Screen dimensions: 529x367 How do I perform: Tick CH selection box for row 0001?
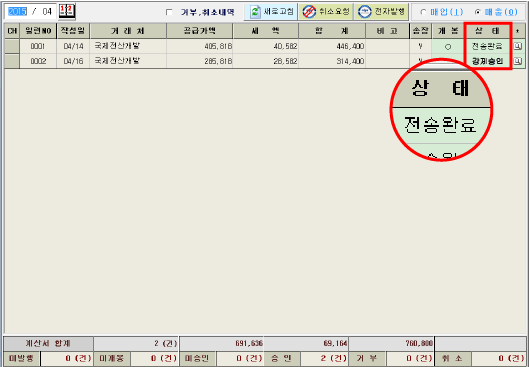[x=12, y=46]
